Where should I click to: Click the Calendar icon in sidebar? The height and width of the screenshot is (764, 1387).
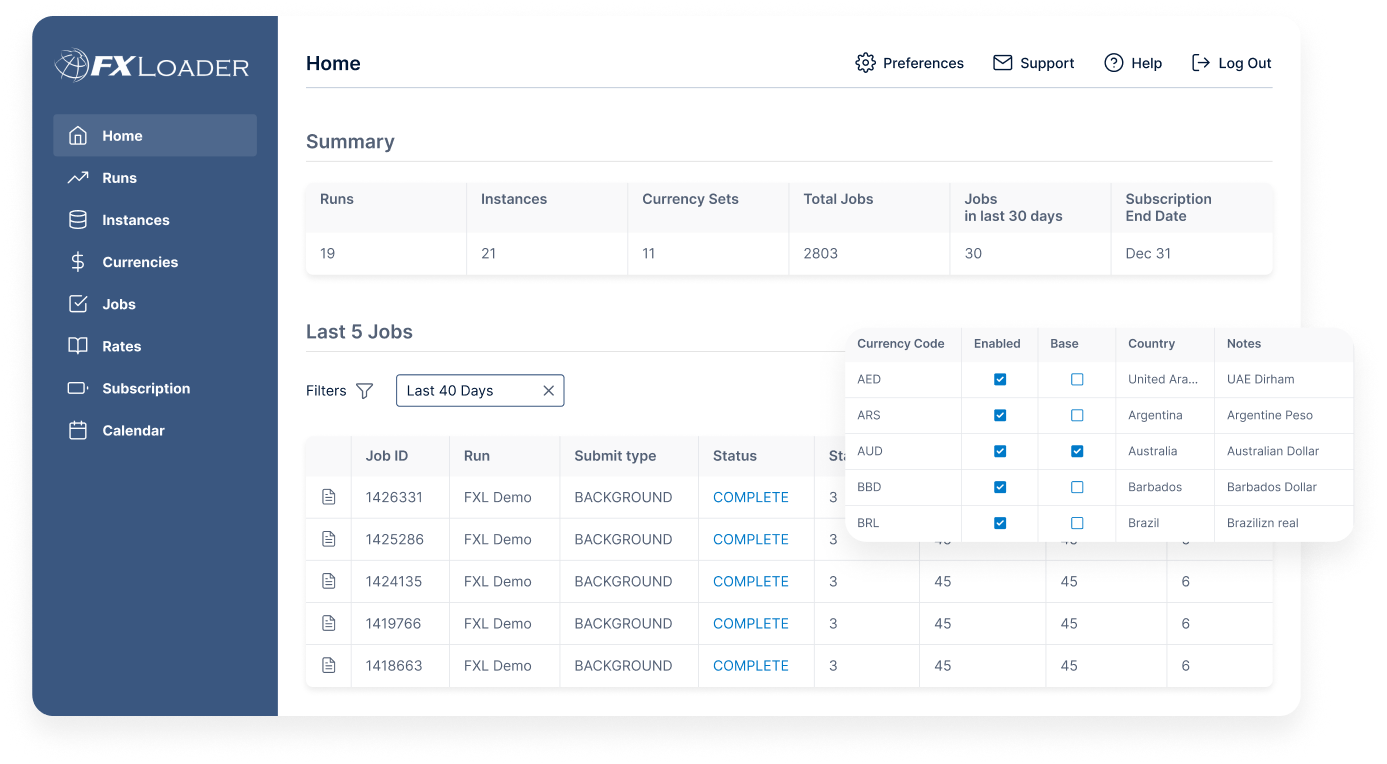tap(78, 431)
